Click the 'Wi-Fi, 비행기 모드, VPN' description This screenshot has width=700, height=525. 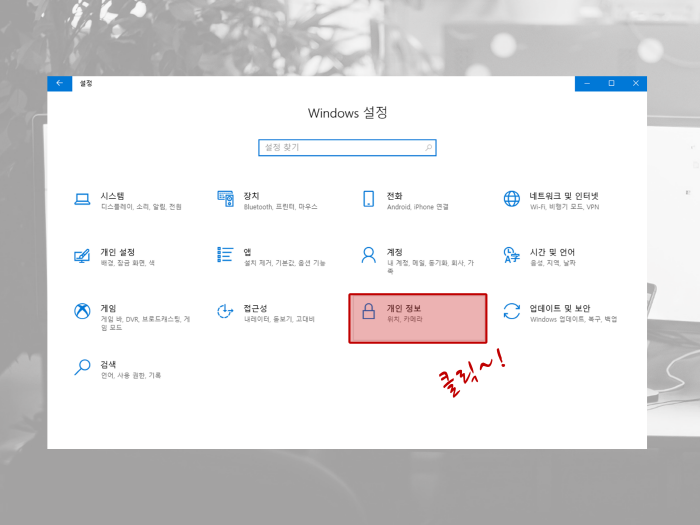coord(564,207)
